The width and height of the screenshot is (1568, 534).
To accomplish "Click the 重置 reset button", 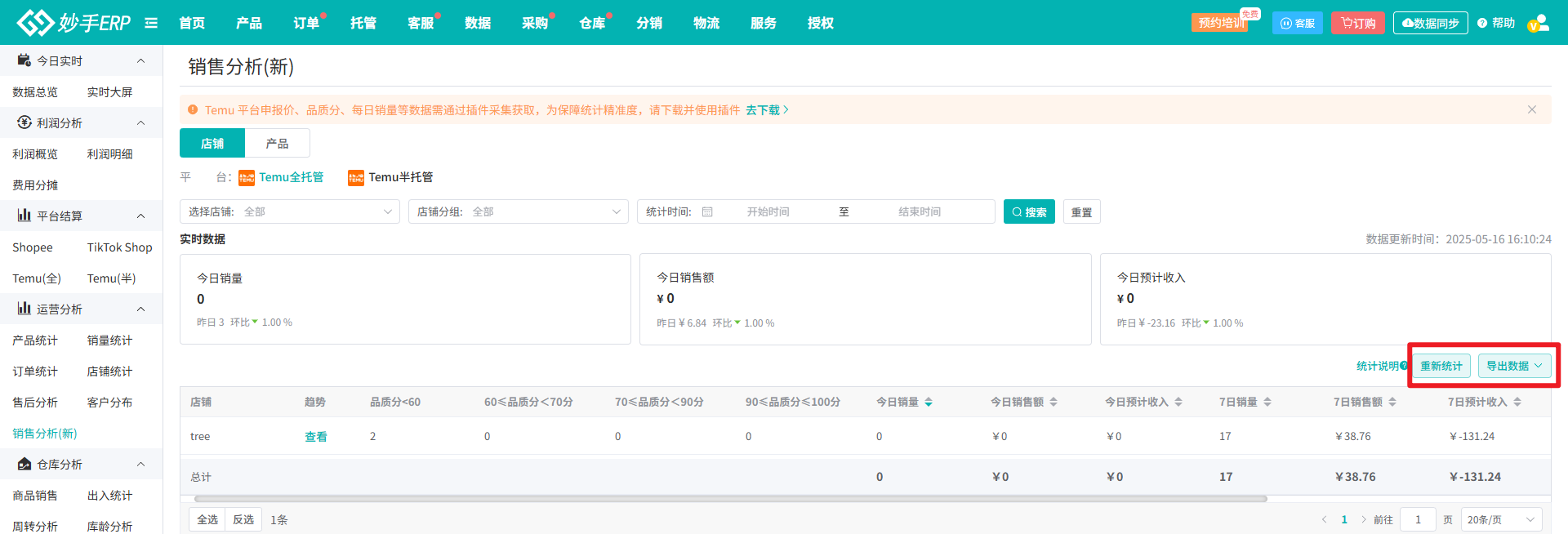I will (1082, 211).
